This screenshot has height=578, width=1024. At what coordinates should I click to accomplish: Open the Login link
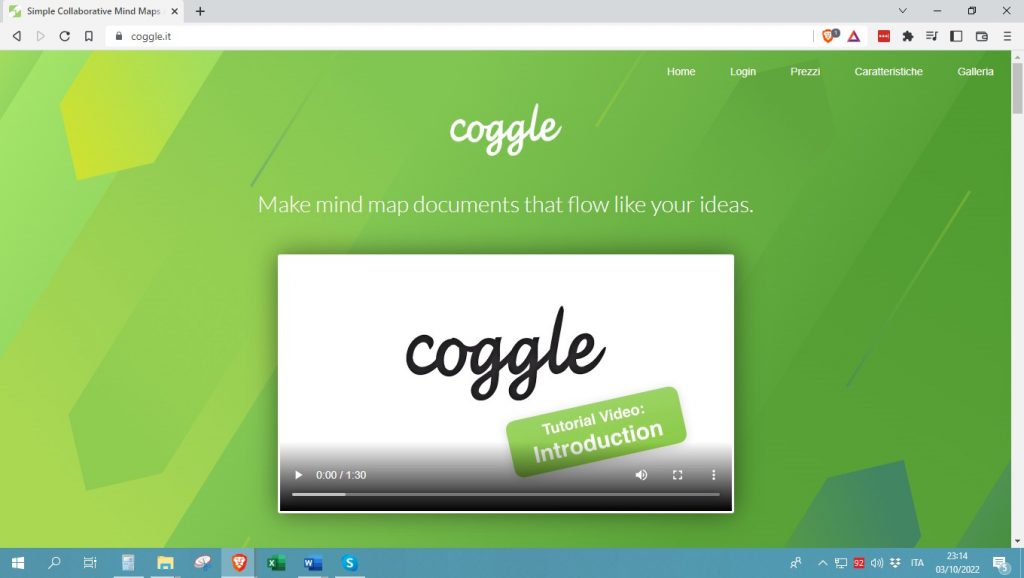[742, 71]
